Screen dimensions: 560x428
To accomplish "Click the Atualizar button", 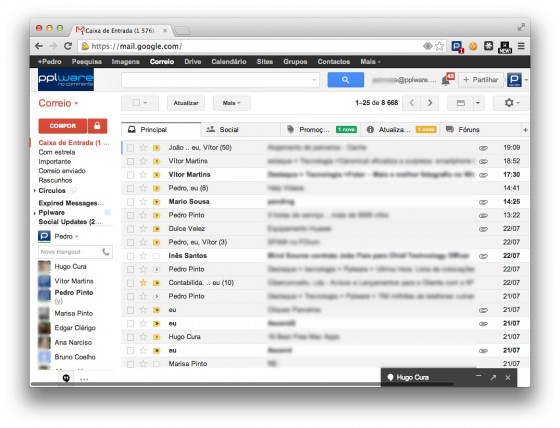I will click(186, 103).
